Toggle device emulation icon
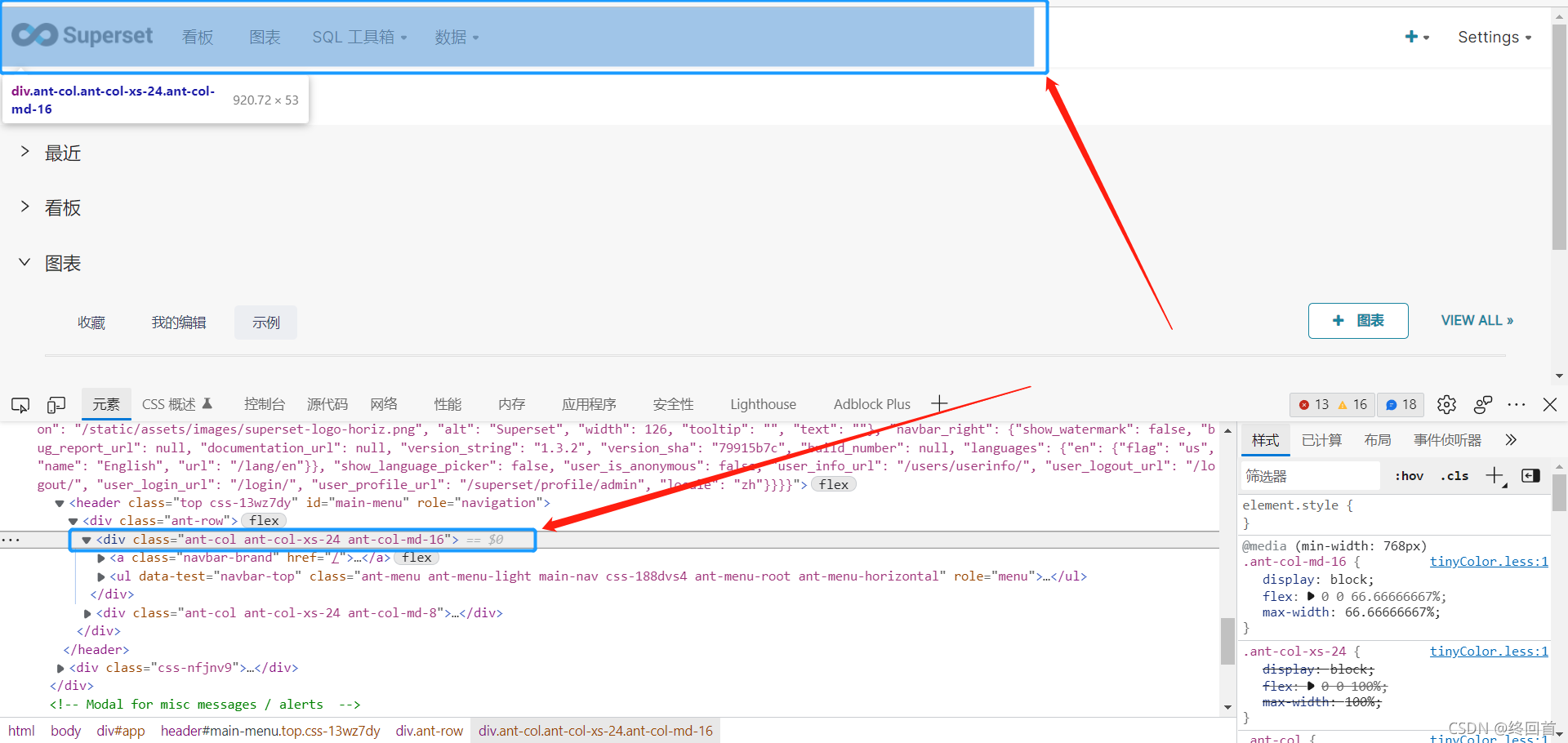The image size is (1568, 743). click(56, 404)
